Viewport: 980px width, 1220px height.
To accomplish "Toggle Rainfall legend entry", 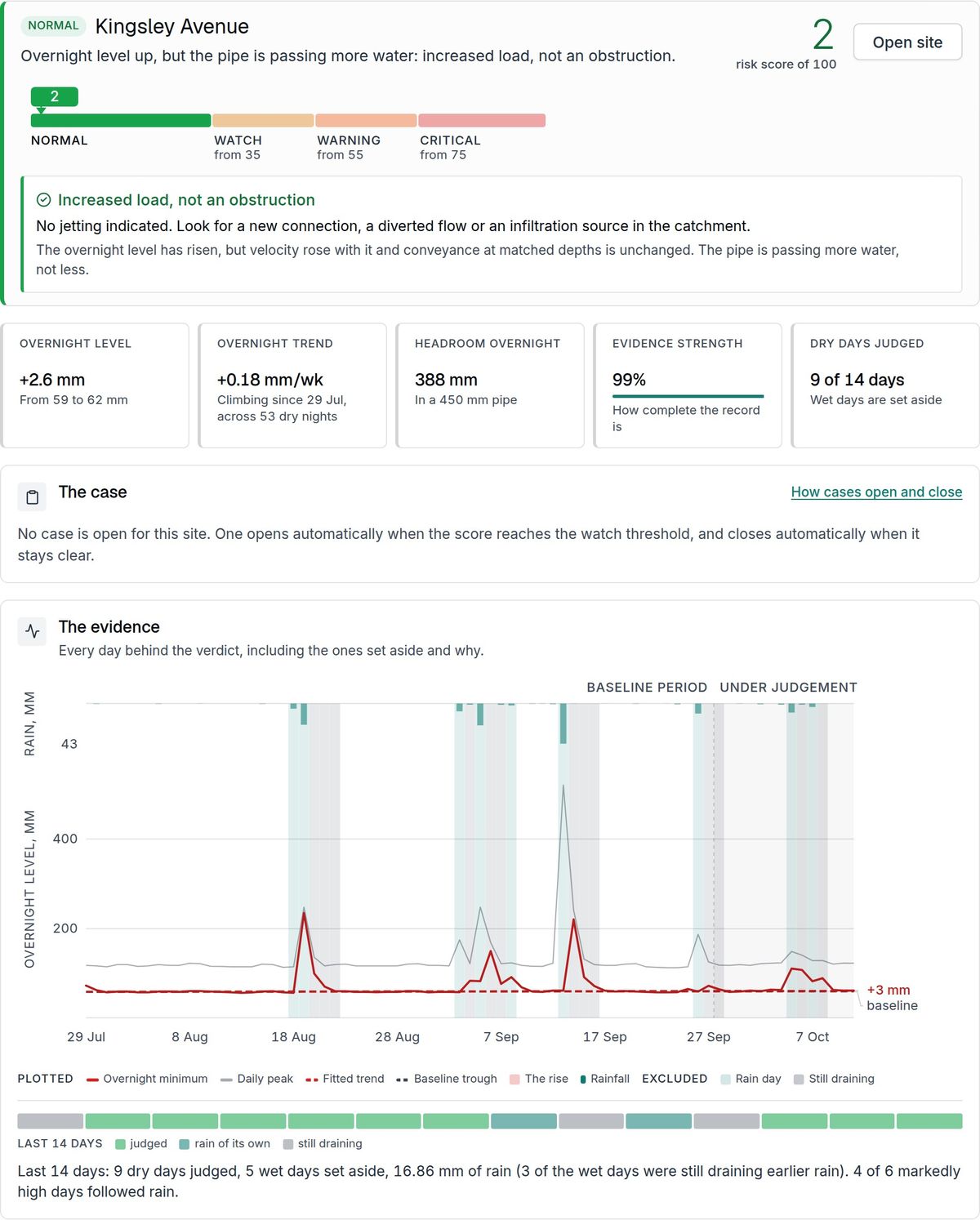I will [604, 1079].
